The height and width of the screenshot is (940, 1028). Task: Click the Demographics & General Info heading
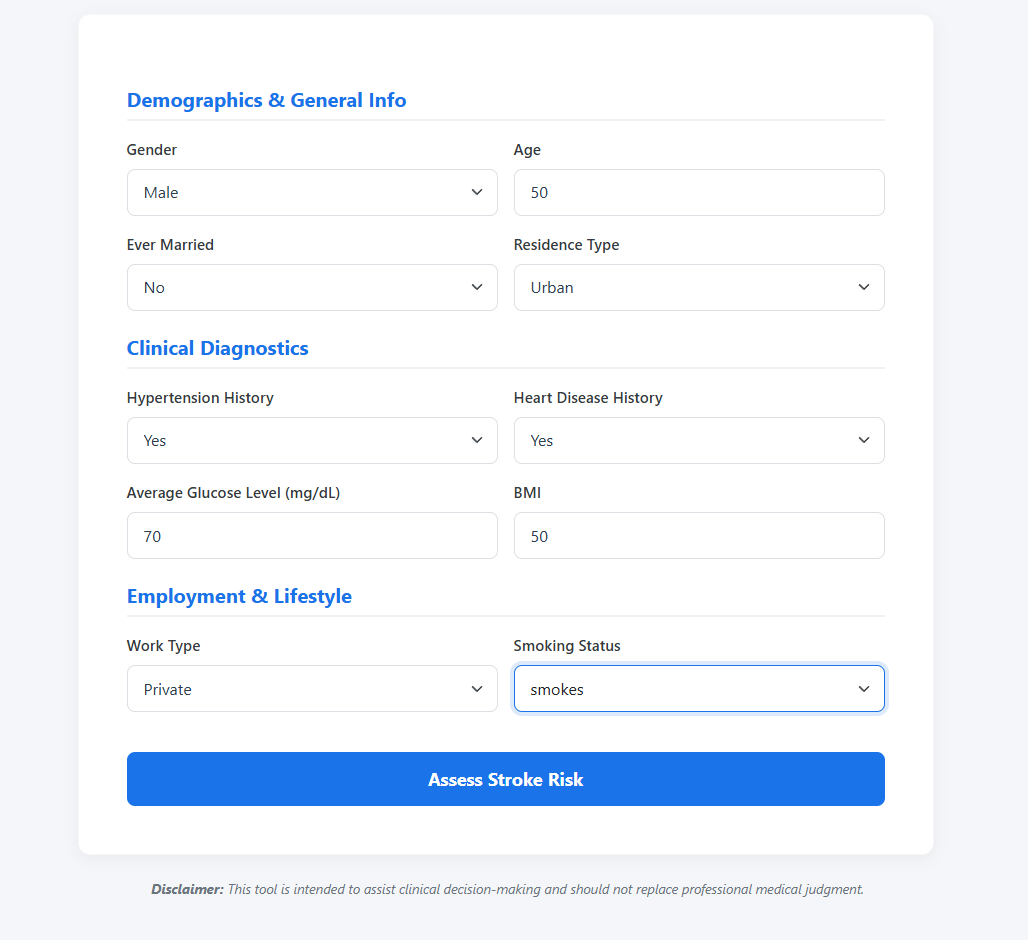click(266, 100)
